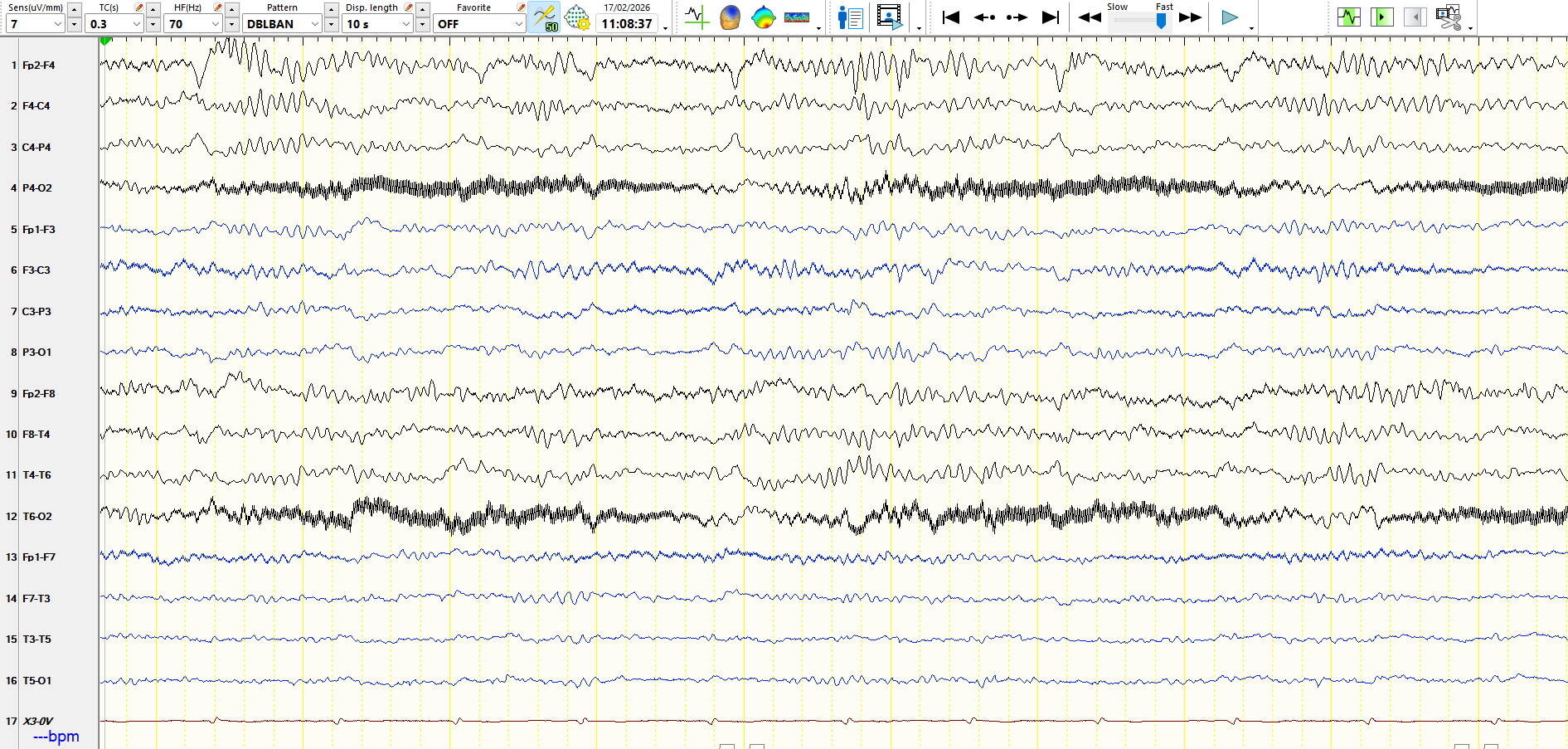
Task: Select the P4-O2 channel label
Action: point(36,188)
